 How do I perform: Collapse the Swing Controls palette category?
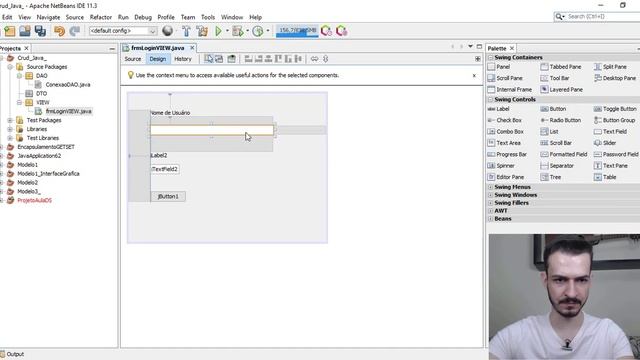pos(491,100)
